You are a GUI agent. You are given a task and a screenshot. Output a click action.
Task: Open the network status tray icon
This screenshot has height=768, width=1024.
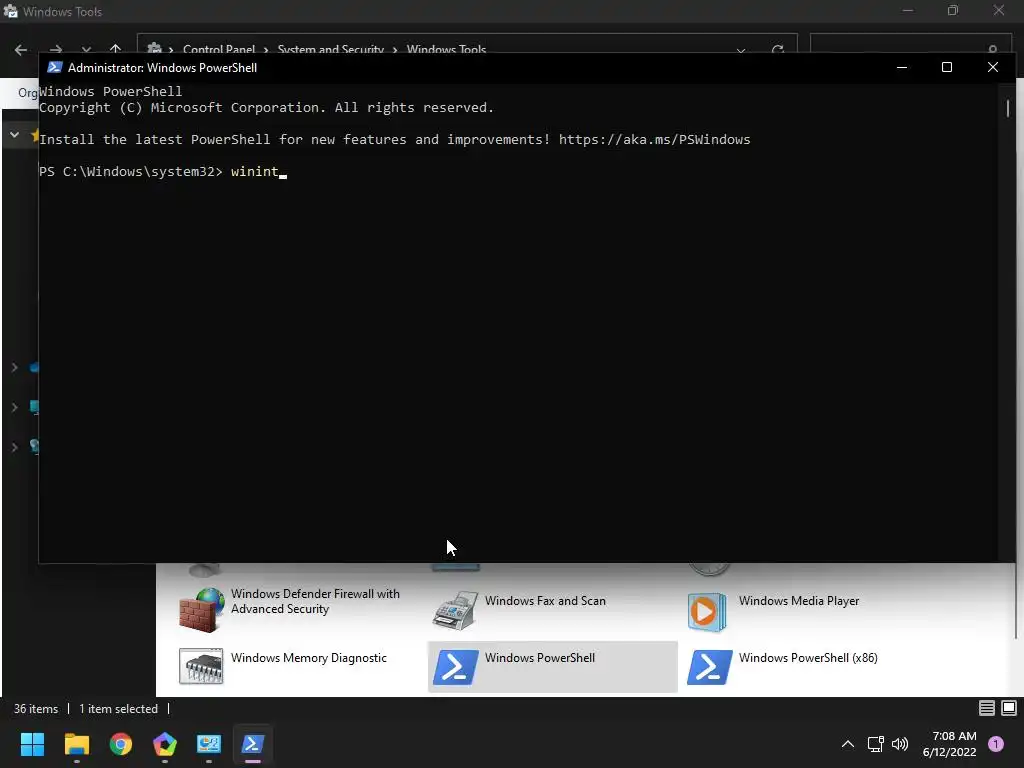point(875,744)
